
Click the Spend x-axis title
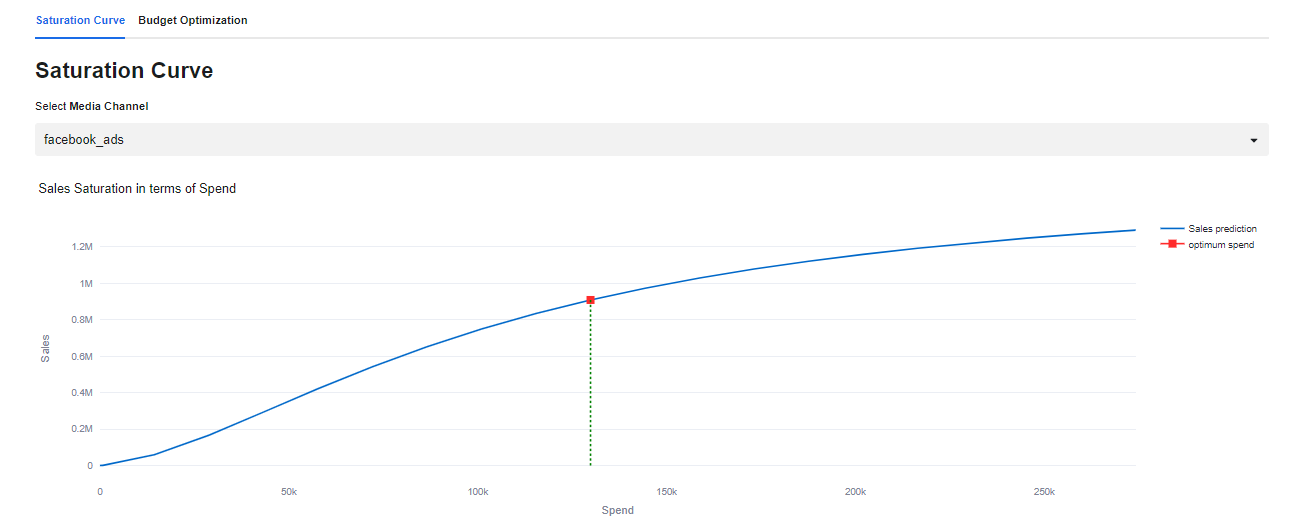click(617, 510)
